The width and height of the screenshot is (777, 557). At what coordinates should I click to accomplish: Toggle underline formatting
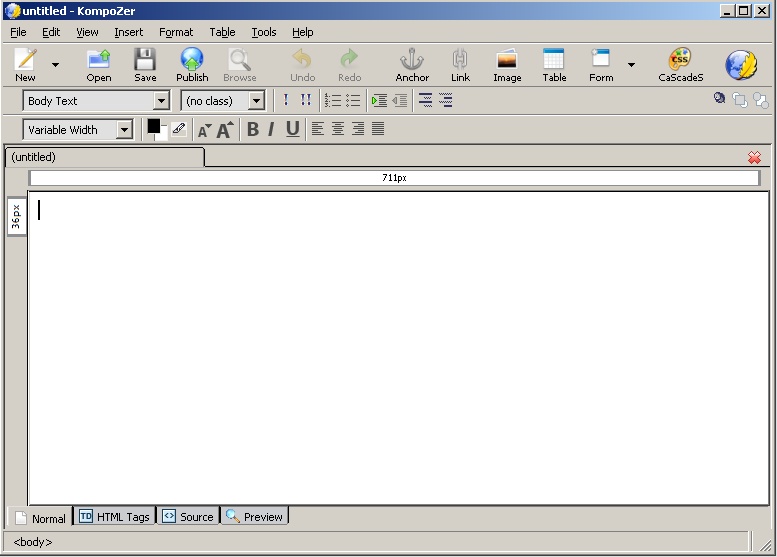pos(292,129)
